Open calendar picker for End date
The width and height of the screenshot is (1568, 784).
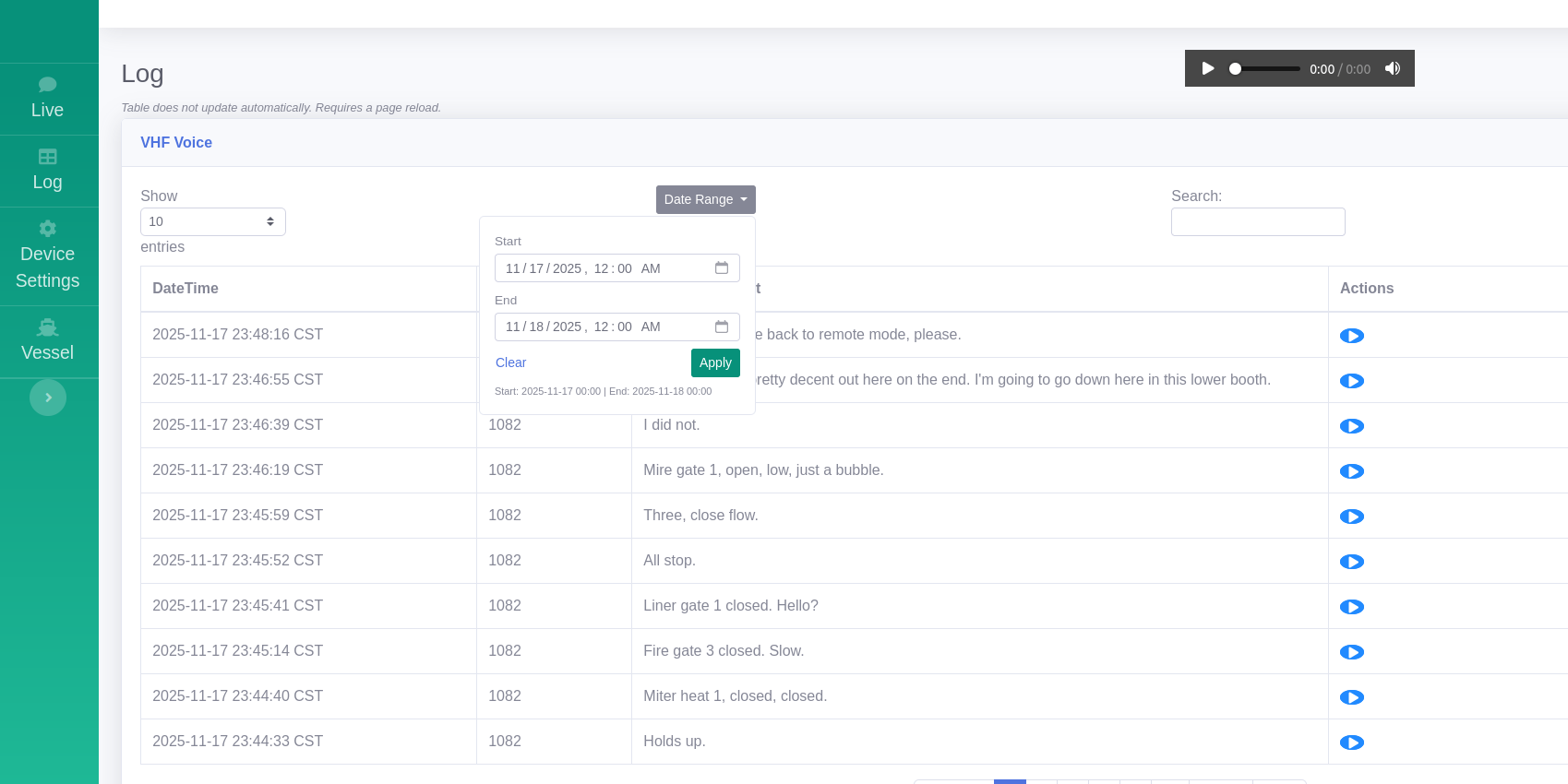point(722,327)
